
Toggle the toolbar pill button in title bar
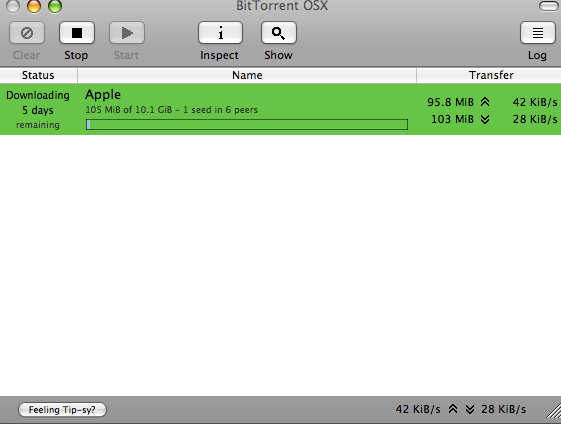tap(548, 6)
